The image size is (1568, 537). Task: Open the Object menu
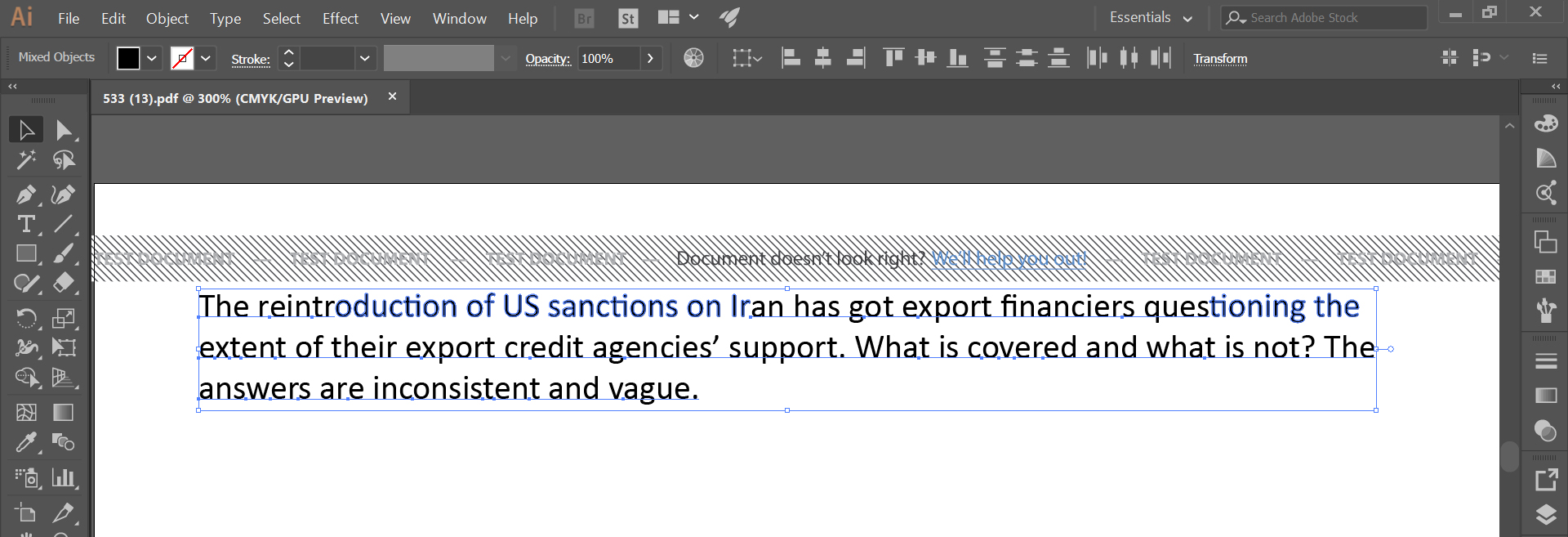click(167, 18)
